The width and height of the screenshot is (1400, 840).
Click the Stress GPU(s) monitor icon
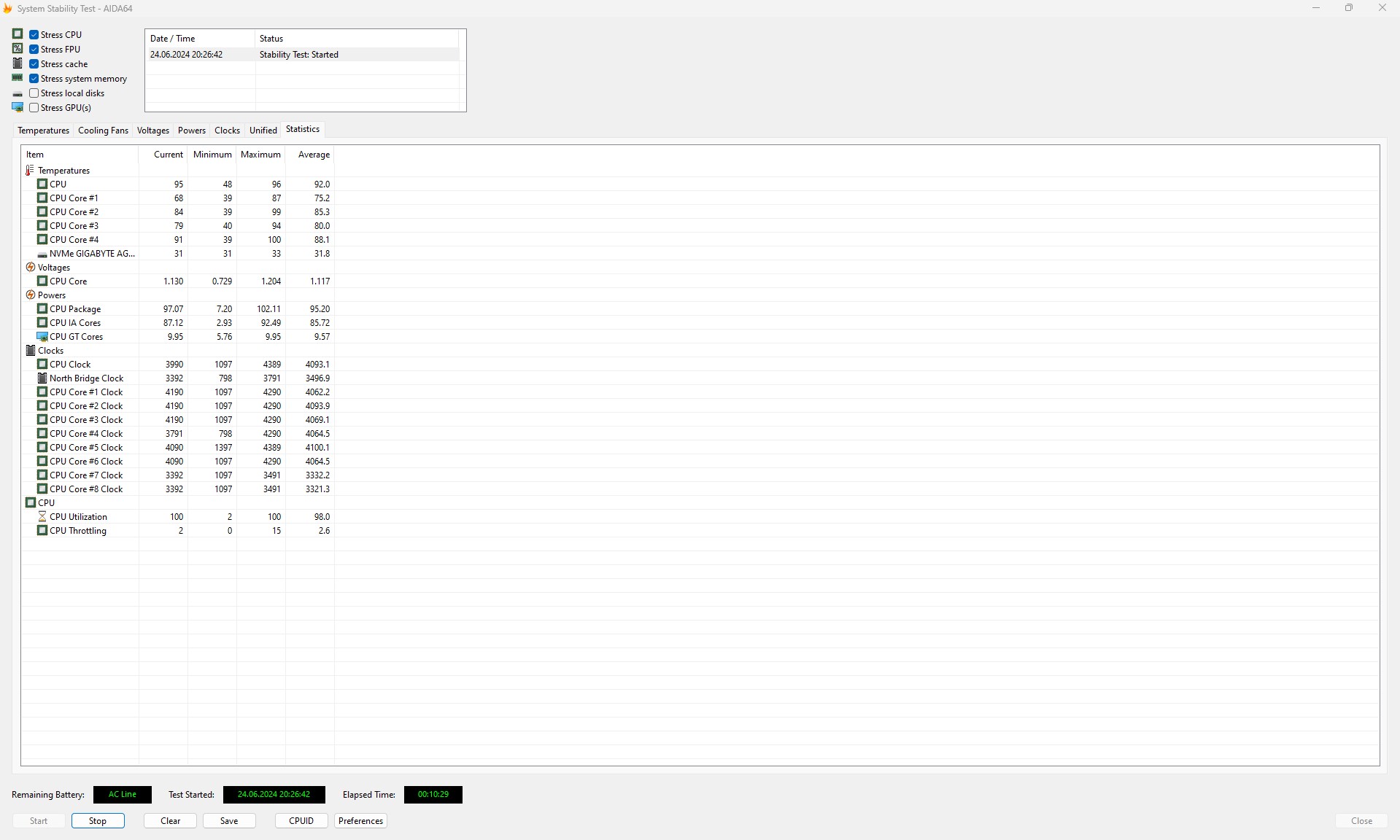18,107
